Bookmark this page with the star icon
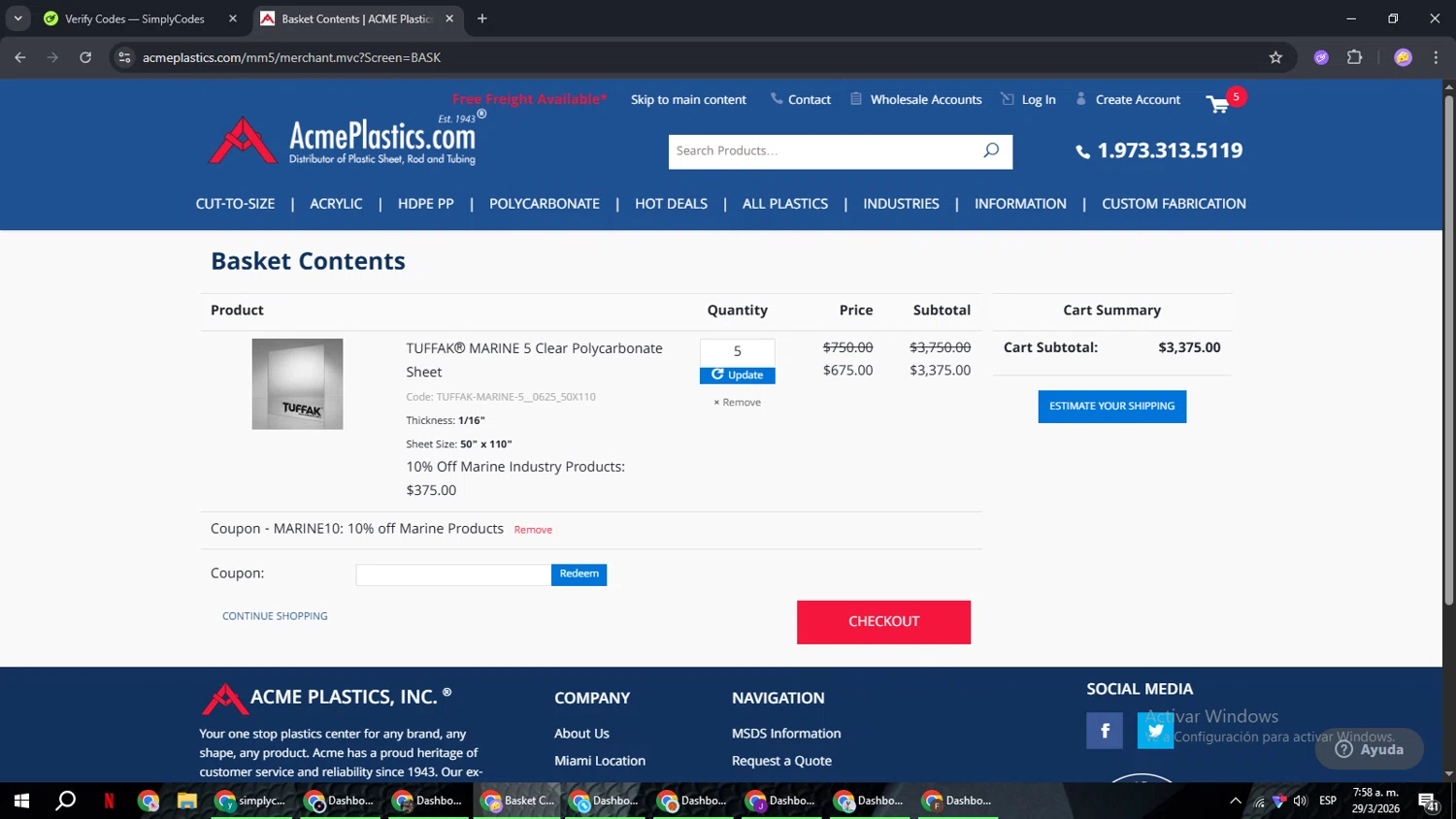Viewport: 1456px width, 819px height. click(1275, 57)
